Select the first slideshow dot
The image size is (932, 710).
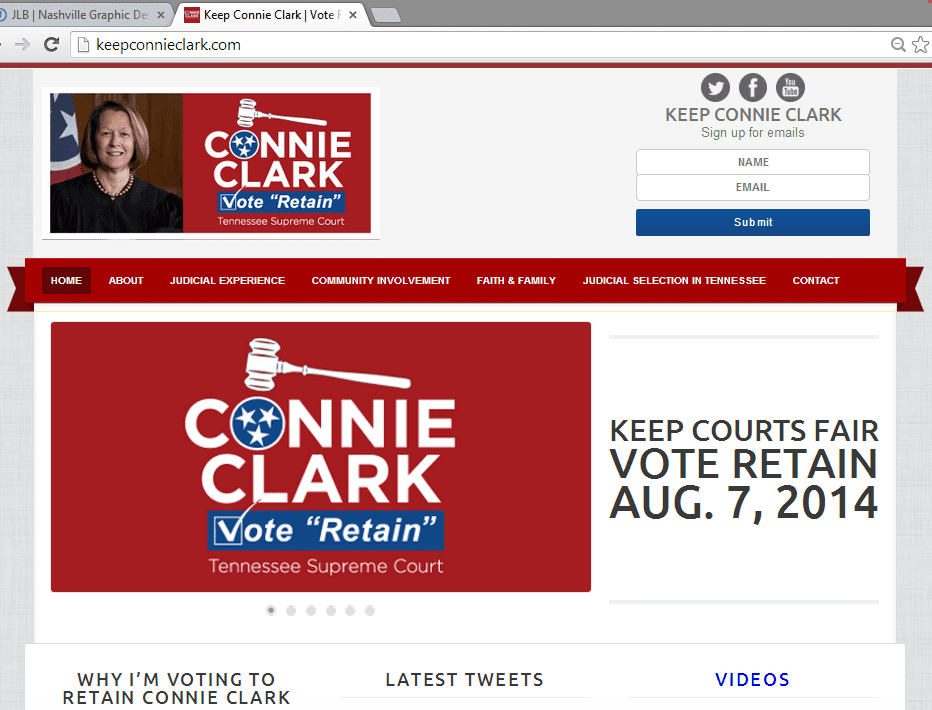click(x=271, y=610)
